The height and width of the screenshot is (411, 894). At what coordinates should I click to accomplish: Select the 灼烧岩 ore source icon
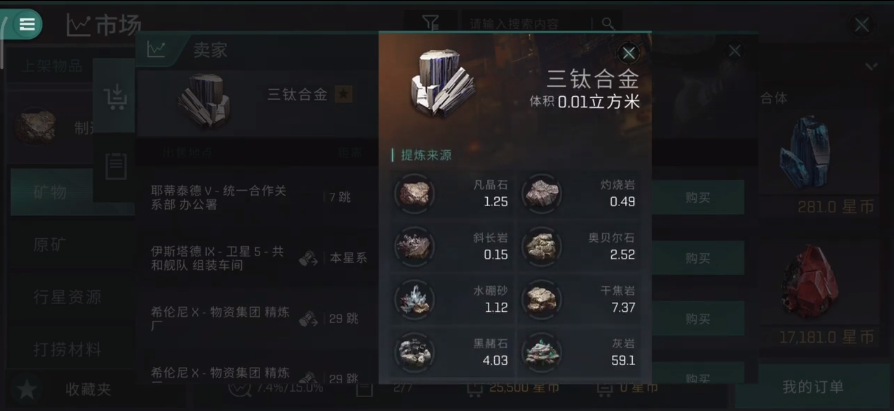click(542, 193)
